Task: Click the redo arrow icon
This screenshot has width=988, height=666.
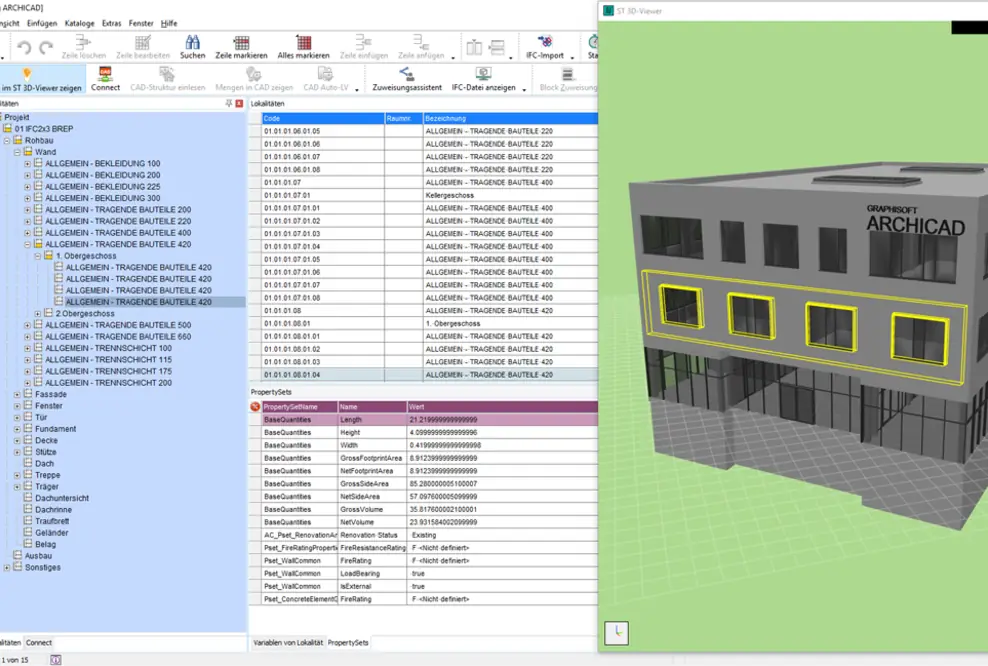Action: coord(46,48)
